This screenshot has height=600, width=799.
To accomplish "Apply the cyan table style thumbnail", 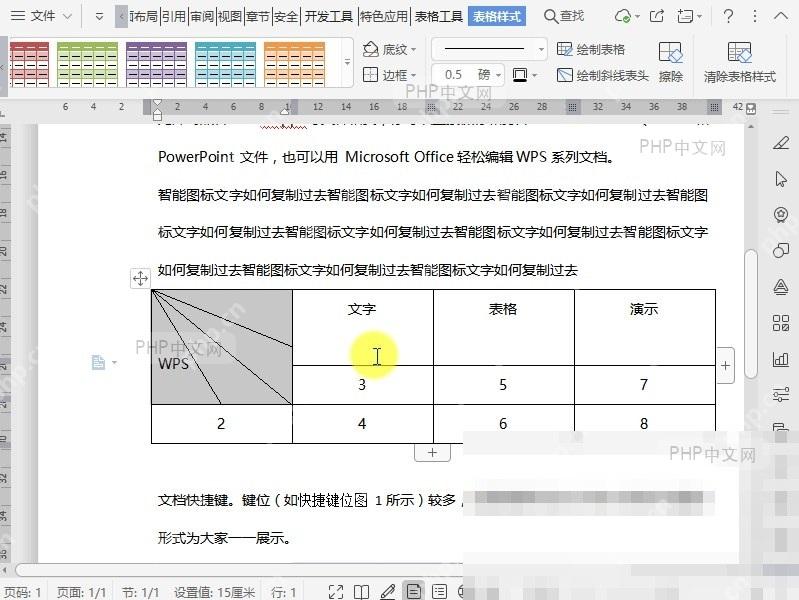I will coord(225,64).
